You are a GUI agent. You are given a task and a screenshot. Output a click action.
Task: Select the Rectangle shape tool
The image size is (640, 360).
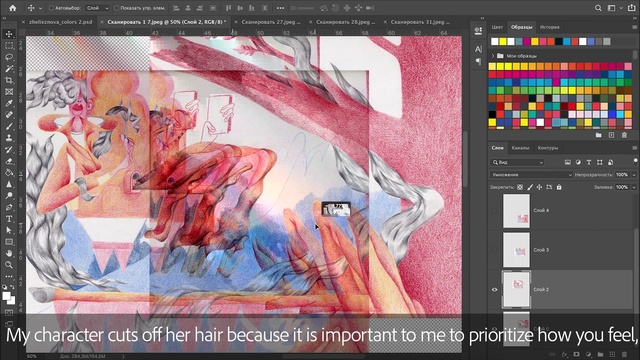9,242
